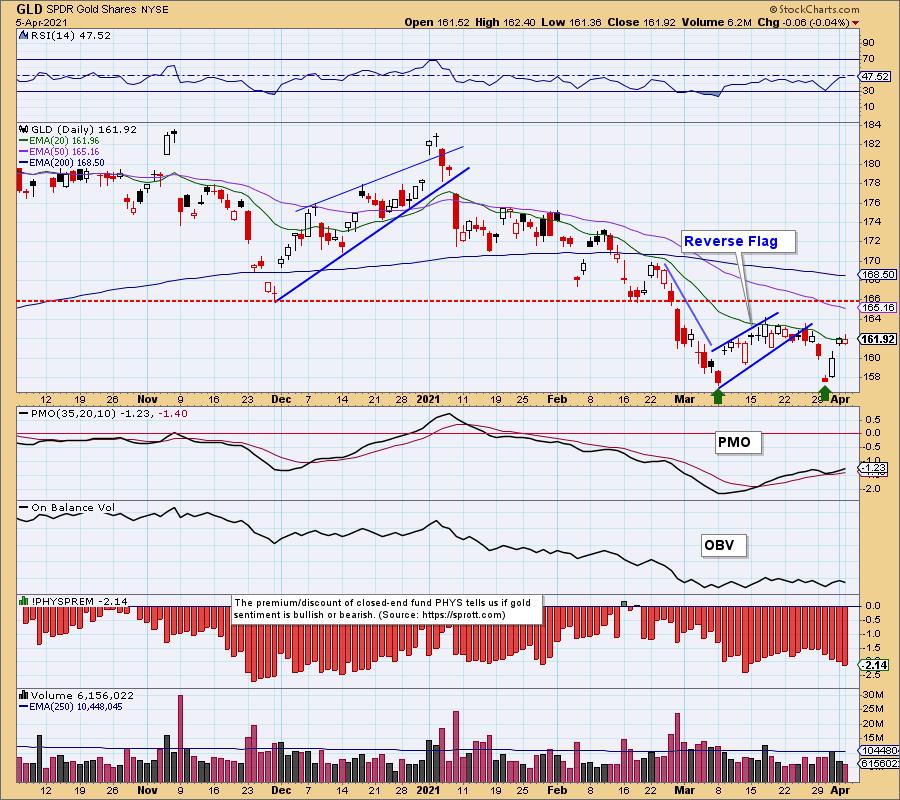This screenshot has width=900, height=800.
Task: Click the 161.92 last price tag
Action: point(878,339)
